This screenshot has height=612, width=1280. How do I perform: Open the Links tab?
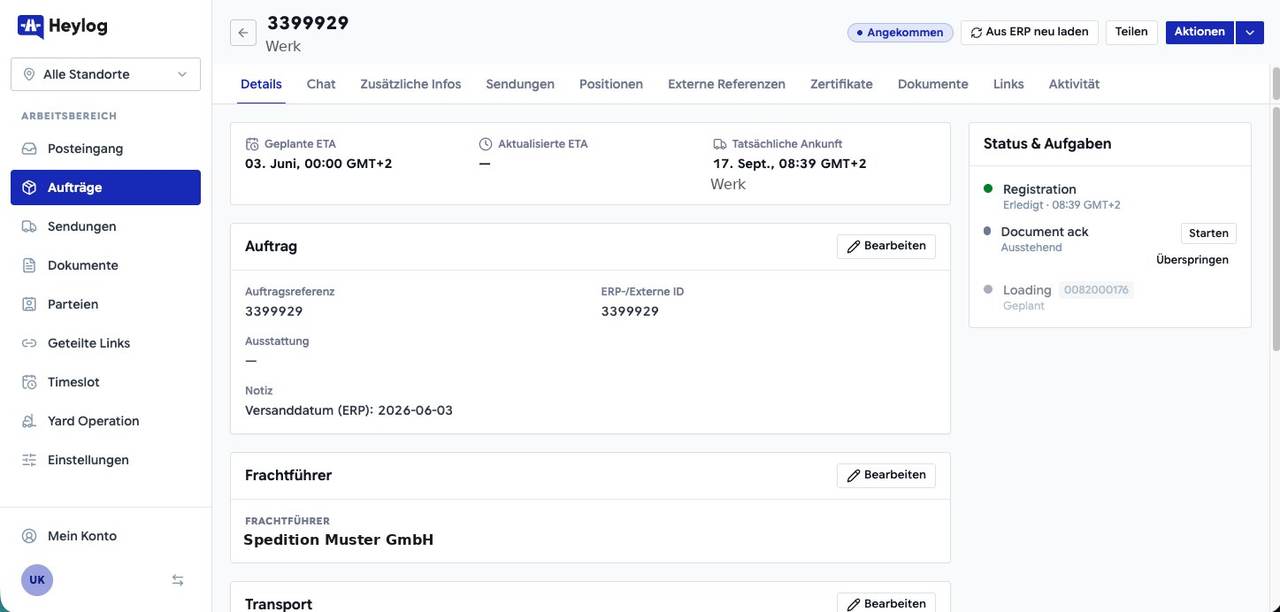[x=1008, y=84]
